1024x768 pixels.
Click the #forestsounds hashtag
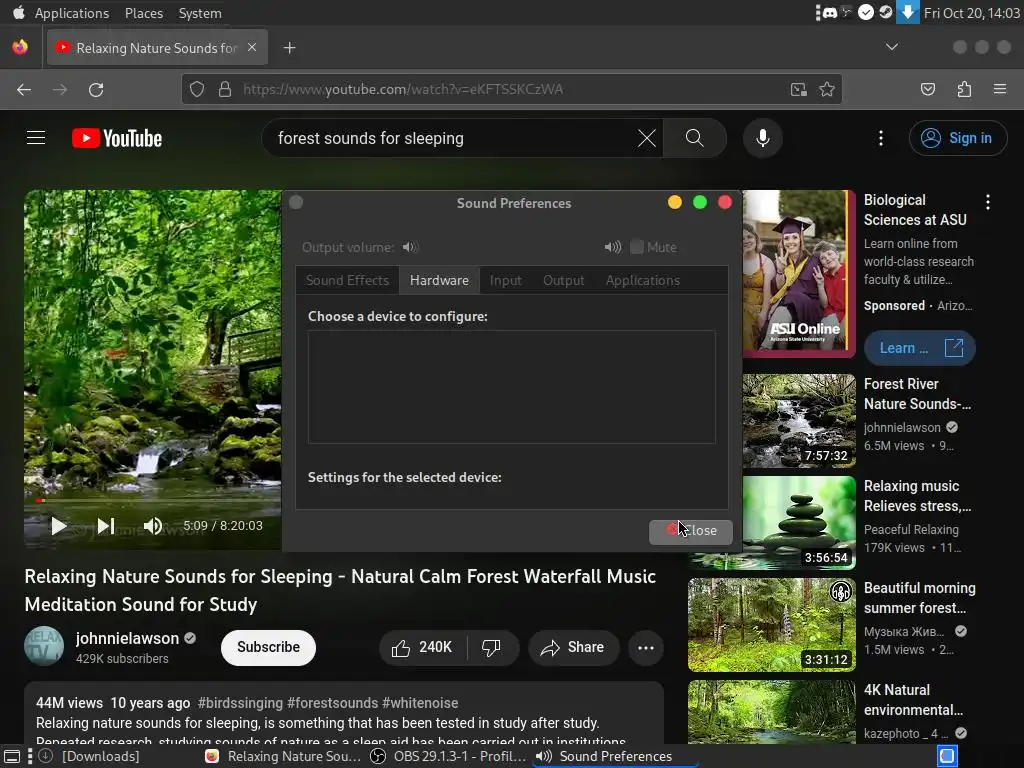point(332,703)
